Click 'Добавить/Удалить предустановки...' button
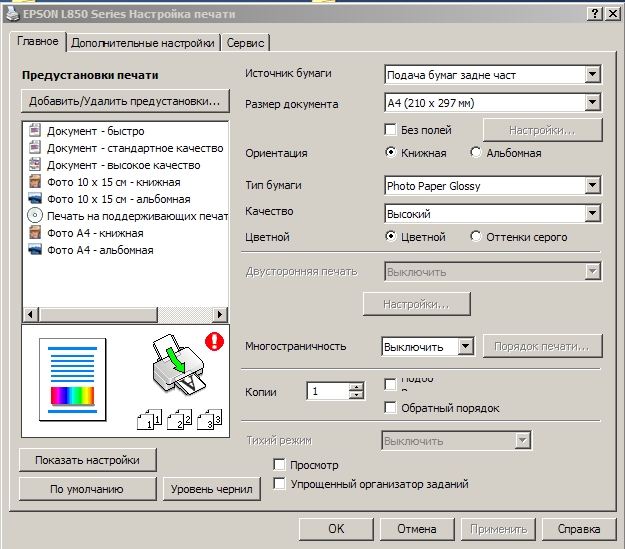Screen dimensions: 625x549 (125, 101)
